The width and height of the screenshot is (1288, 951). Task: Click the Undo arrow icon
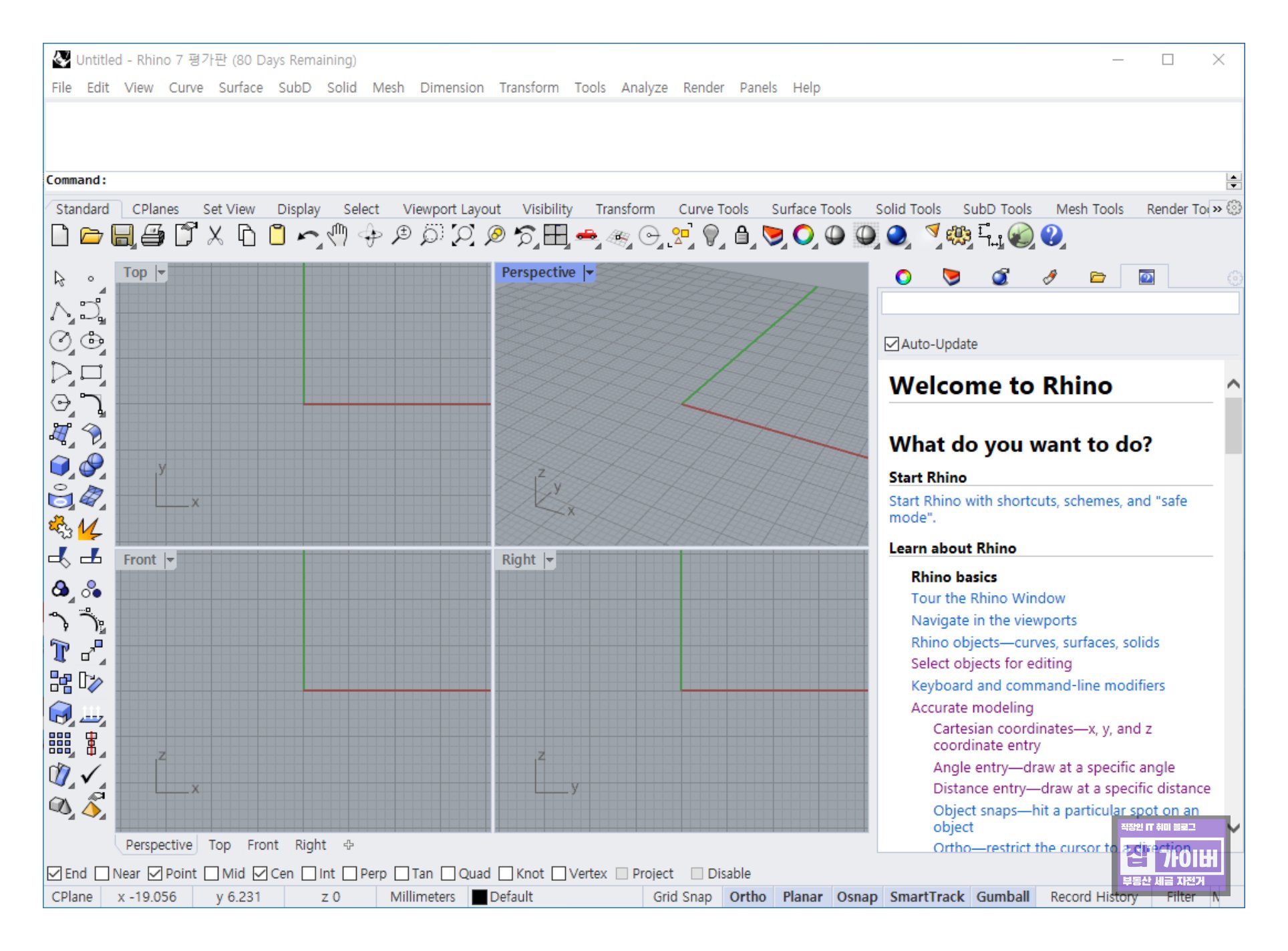tap(308, 236)
